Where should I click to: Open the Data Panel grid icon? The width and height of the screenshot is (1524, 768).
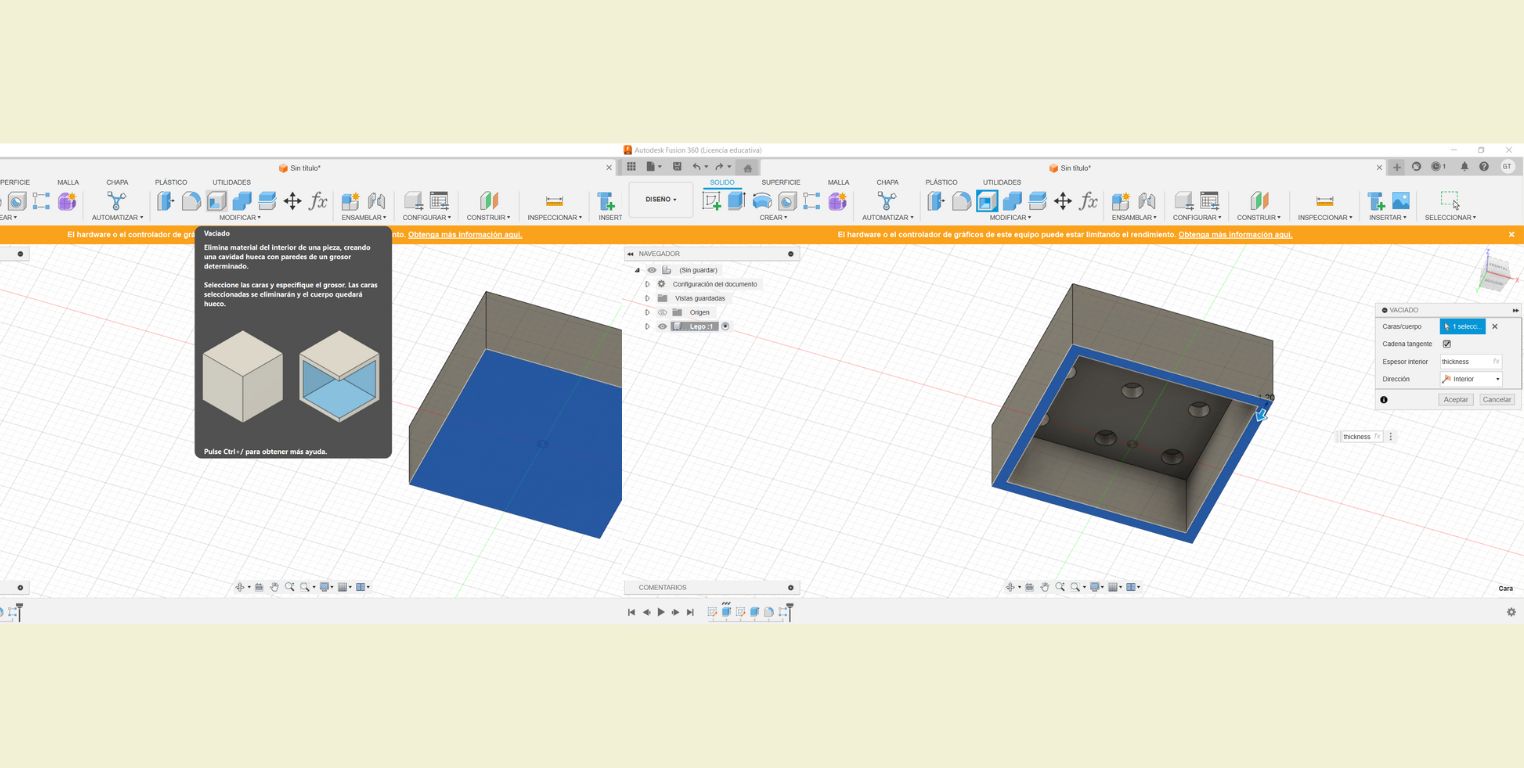pos(631,167)
